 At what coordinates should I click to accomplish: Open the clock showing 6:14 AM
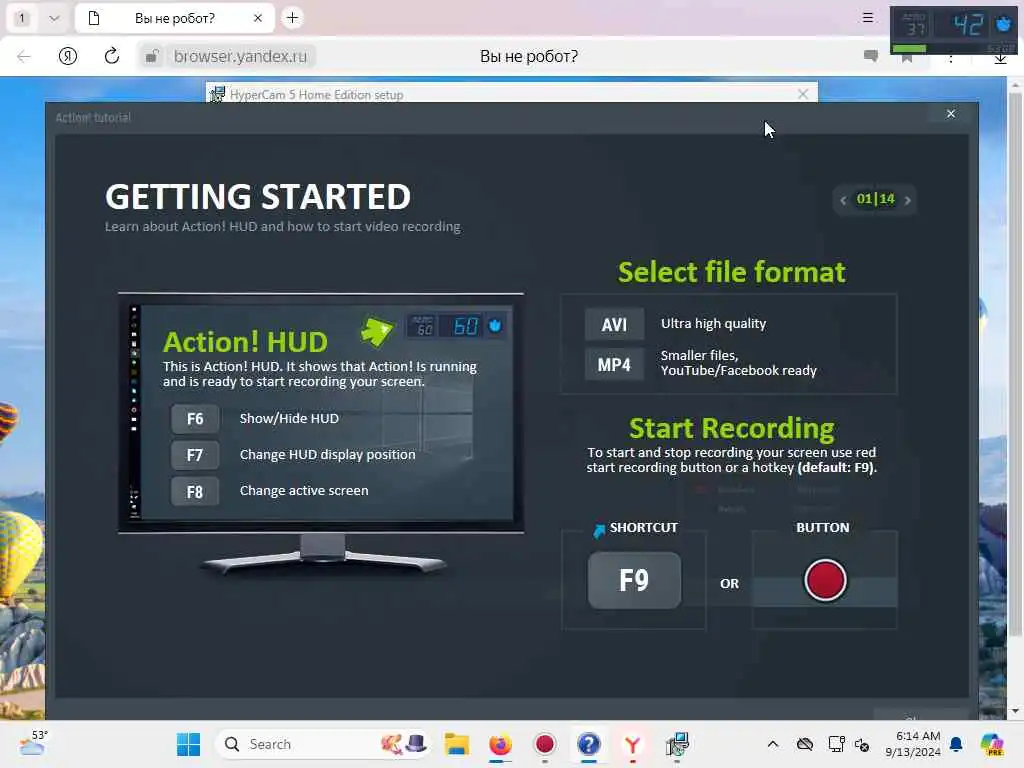pos(913,744)
